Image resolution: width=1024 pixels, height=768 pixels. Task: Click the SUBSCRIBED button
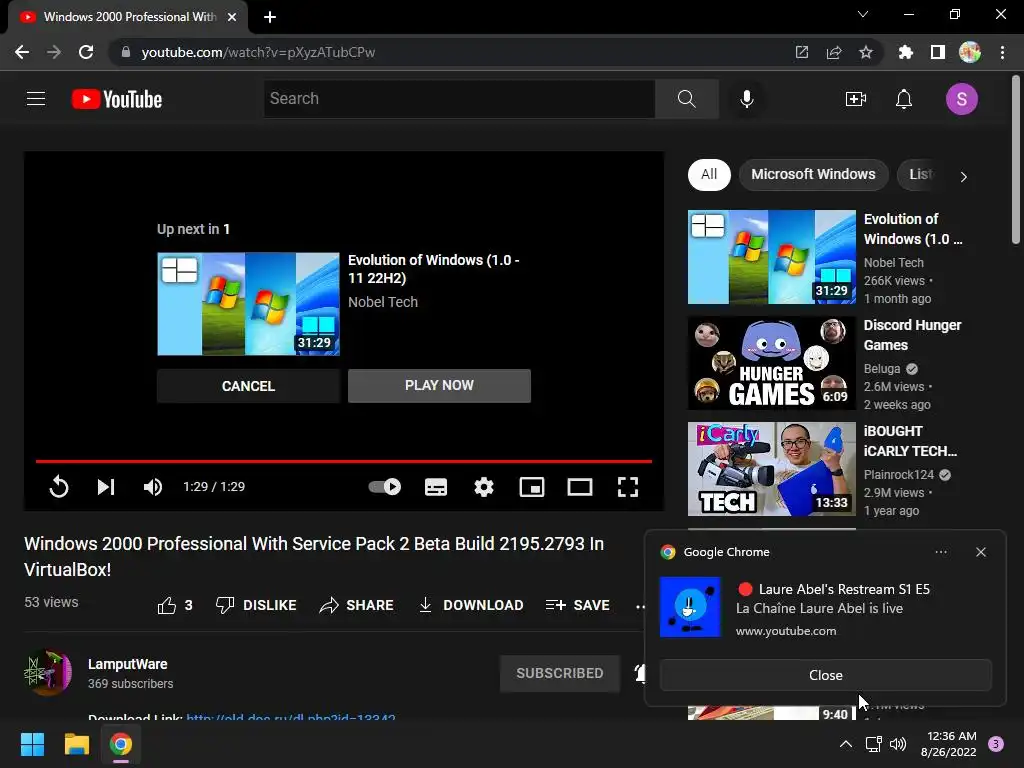click(560, 673)
